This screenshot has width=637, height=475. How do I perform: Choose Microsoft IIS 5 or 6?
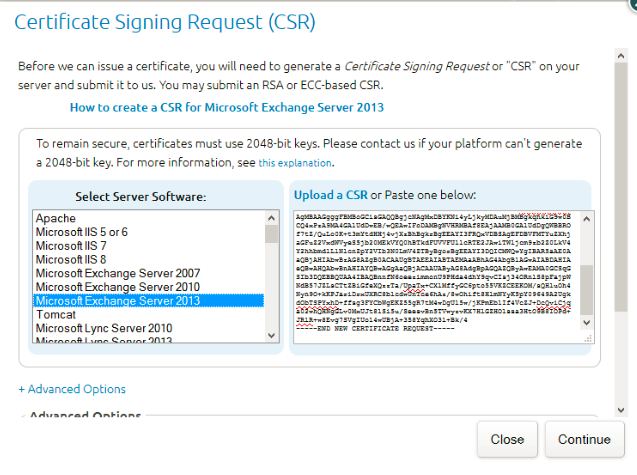pyautogui.click(x=82, y=232)
